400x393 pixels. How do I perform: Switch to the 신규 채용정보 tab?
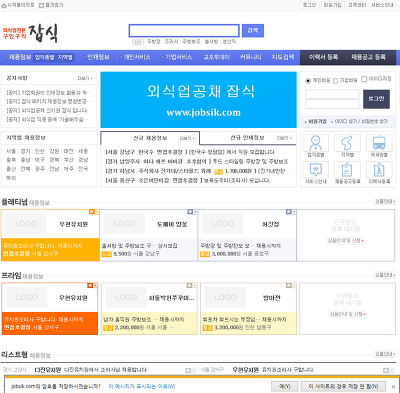[150, 138]
